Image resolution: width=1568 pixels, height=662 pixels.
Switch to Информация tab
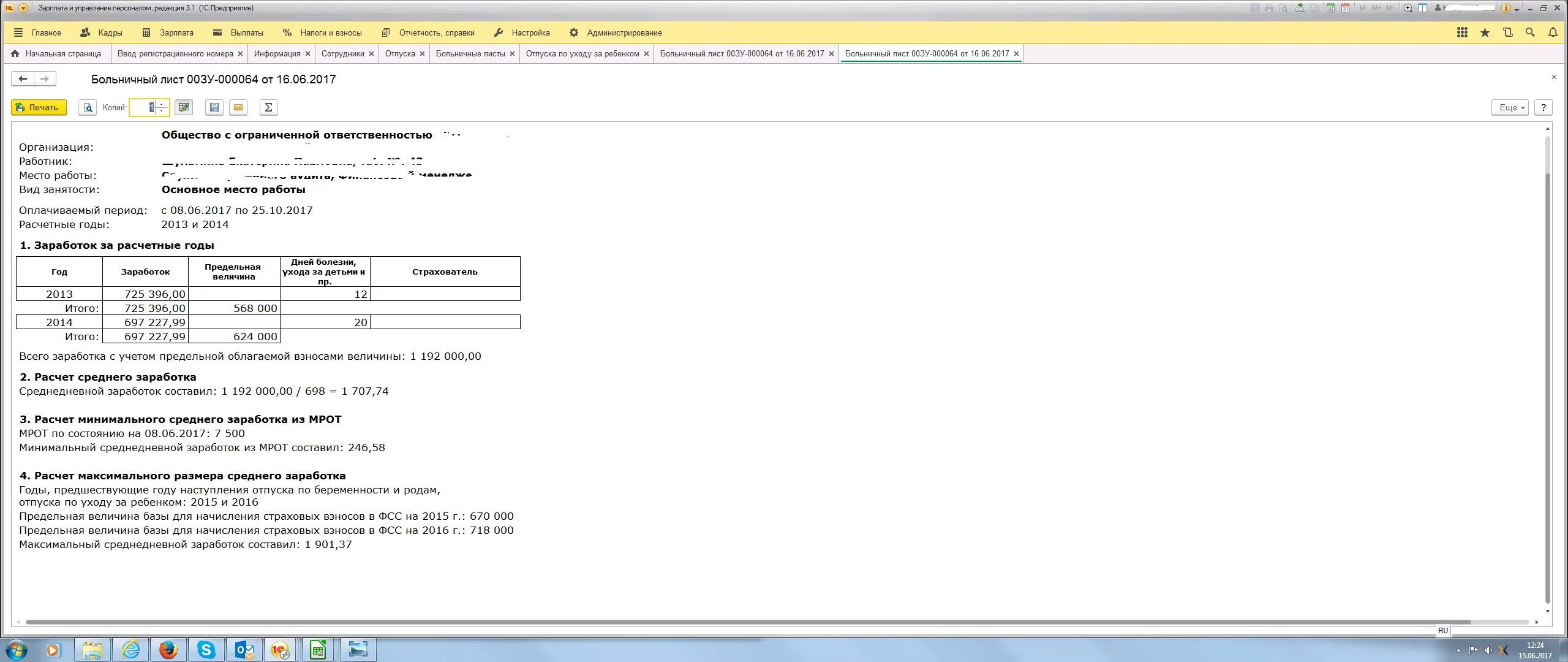(x=277, y=54)
